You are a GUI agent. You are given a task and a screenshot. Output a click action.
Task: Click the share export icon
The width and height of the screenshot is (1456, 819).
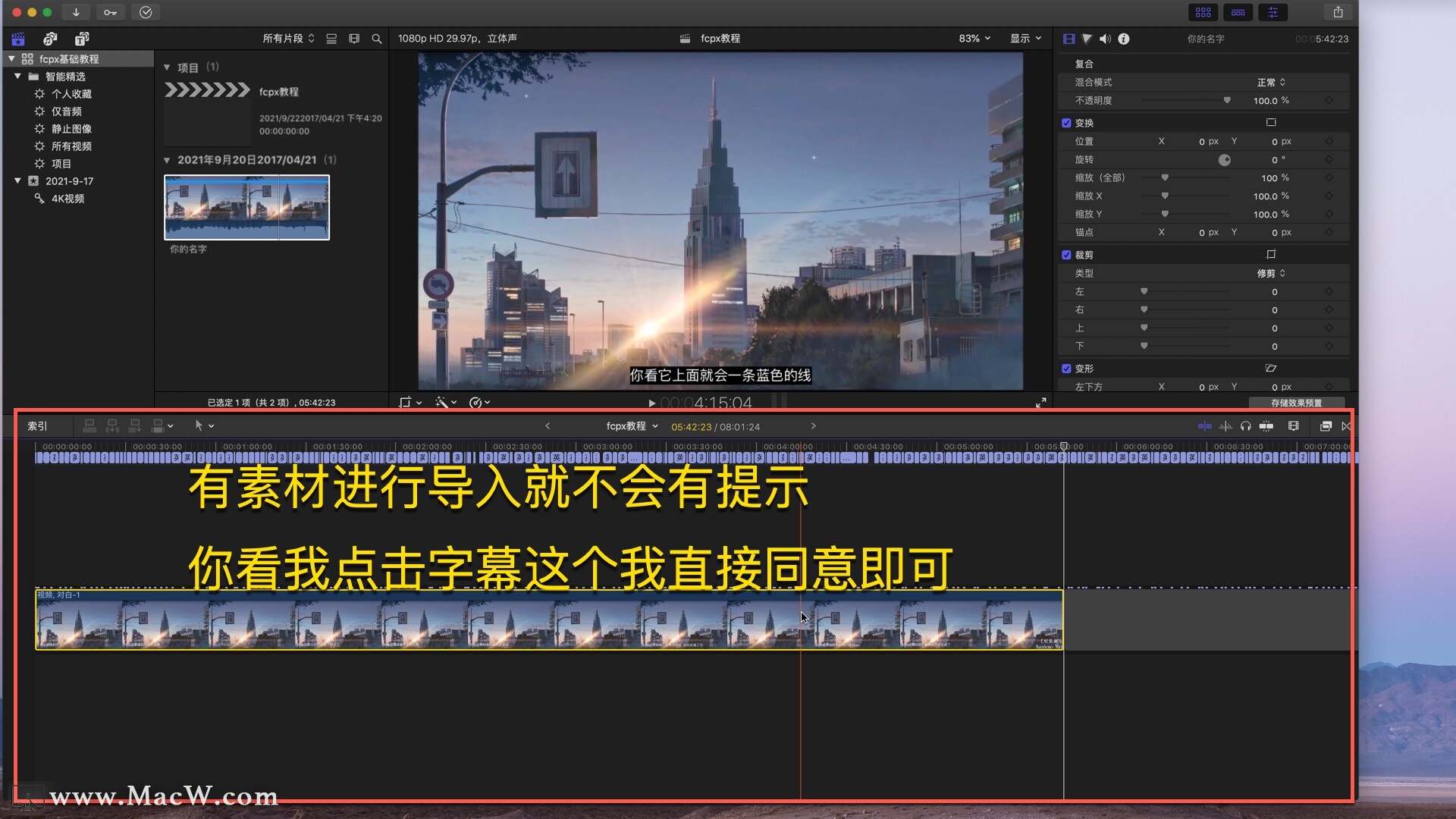coord(1338,12)
